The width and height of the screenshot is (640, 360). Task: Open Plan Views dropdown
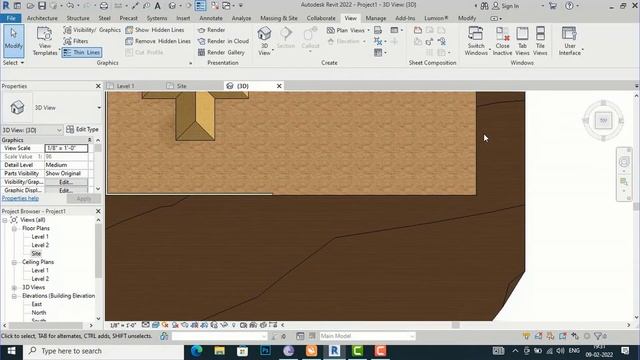348,30
